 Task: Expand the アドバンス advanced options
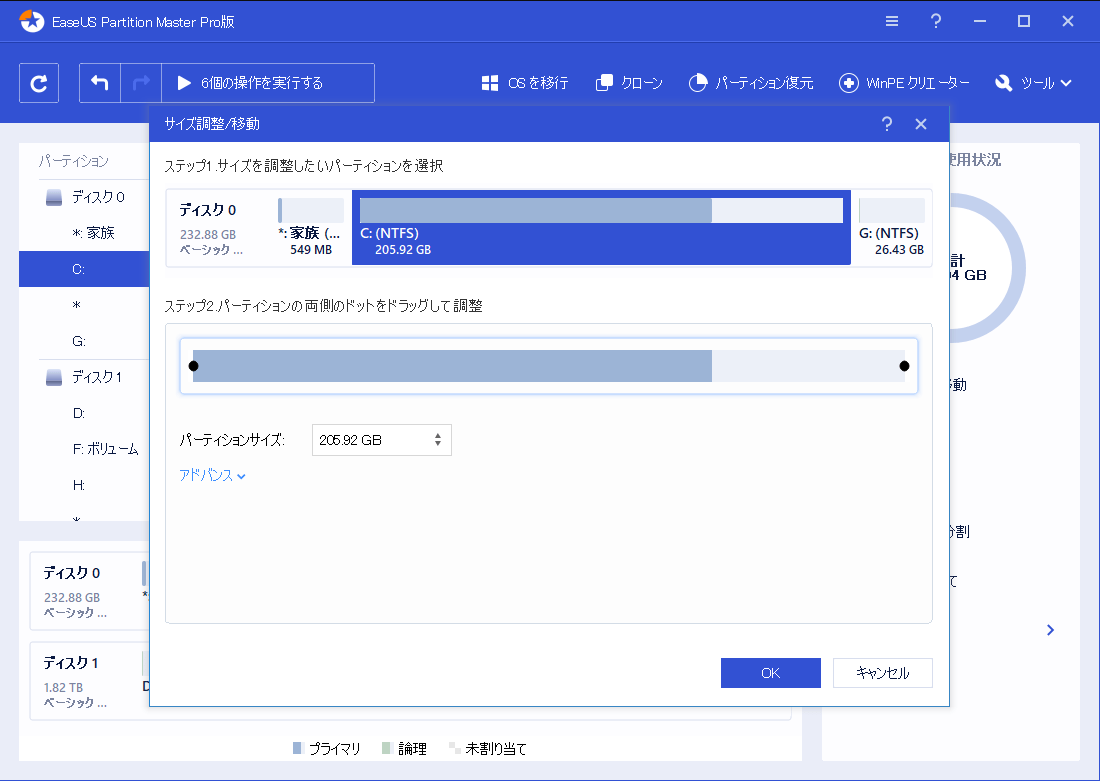(x=212, y=476)
